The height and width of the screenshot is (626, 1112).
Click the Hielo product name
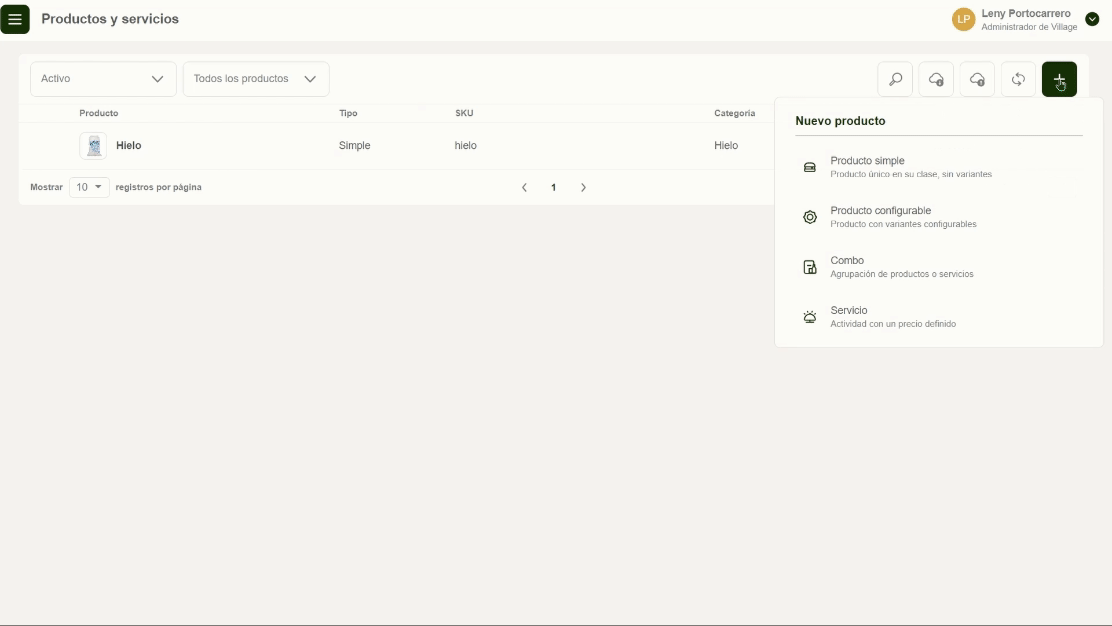[128, 145]
